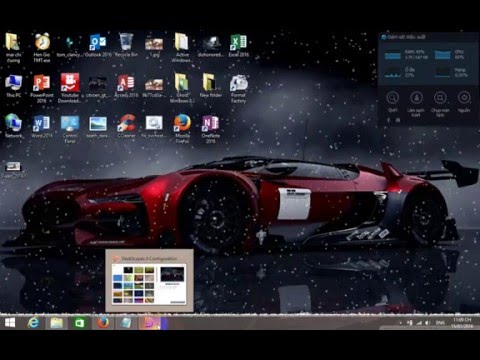The image size is (480, 360).
Task: Open the landscape image file beside Control Panel
Action: click(98, 127)
